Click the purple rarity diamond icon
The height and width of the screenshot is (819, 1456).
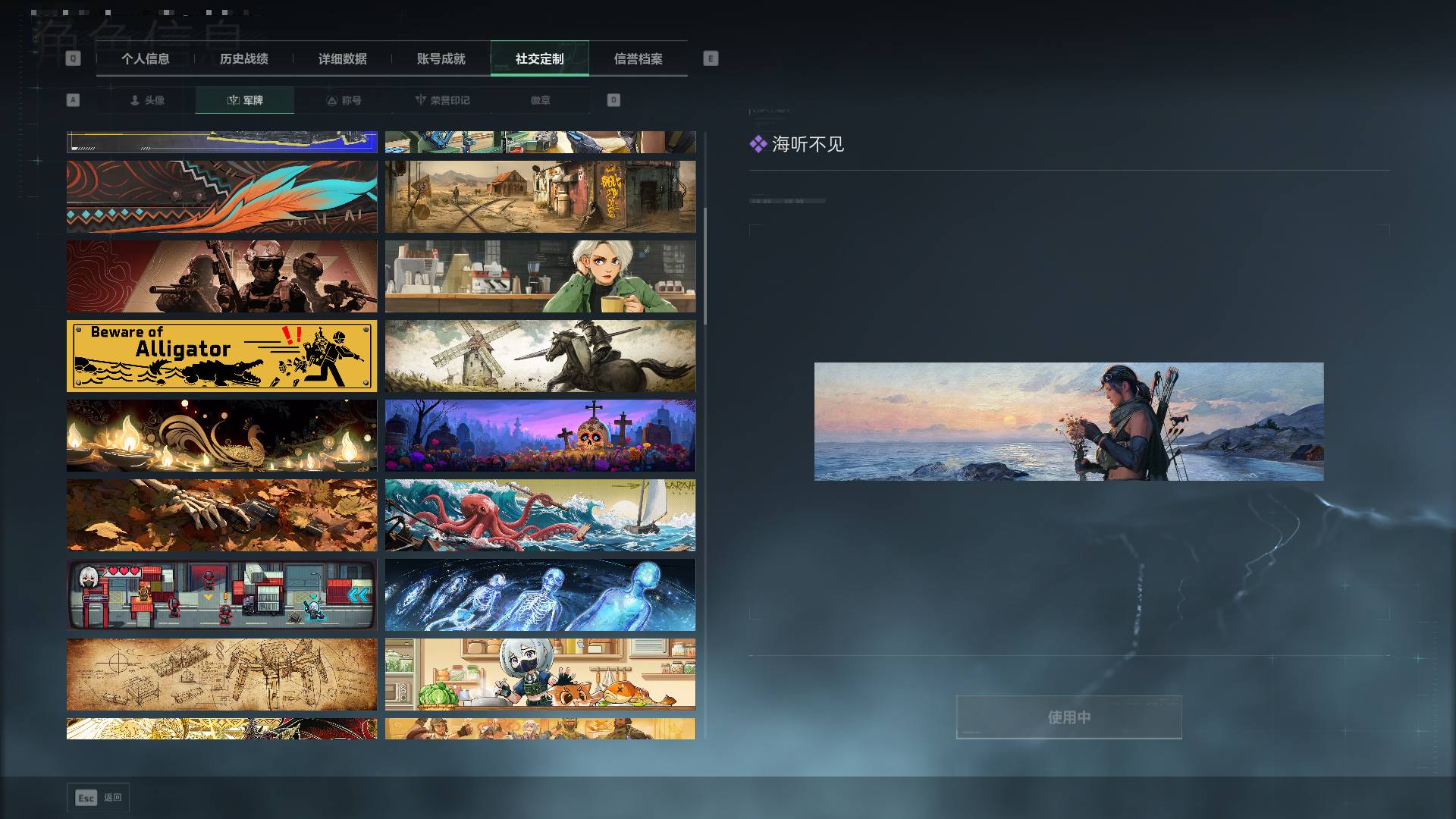758,144
